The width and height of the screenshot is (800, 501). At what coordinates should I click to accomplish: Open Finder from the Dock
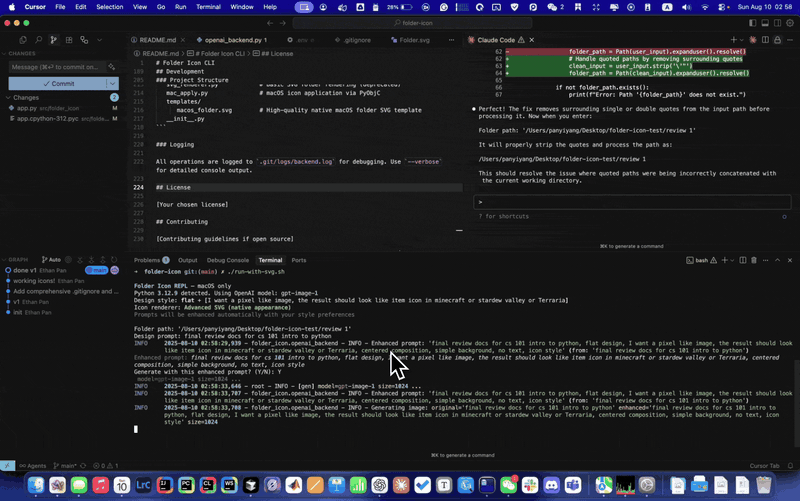(36, 485)
